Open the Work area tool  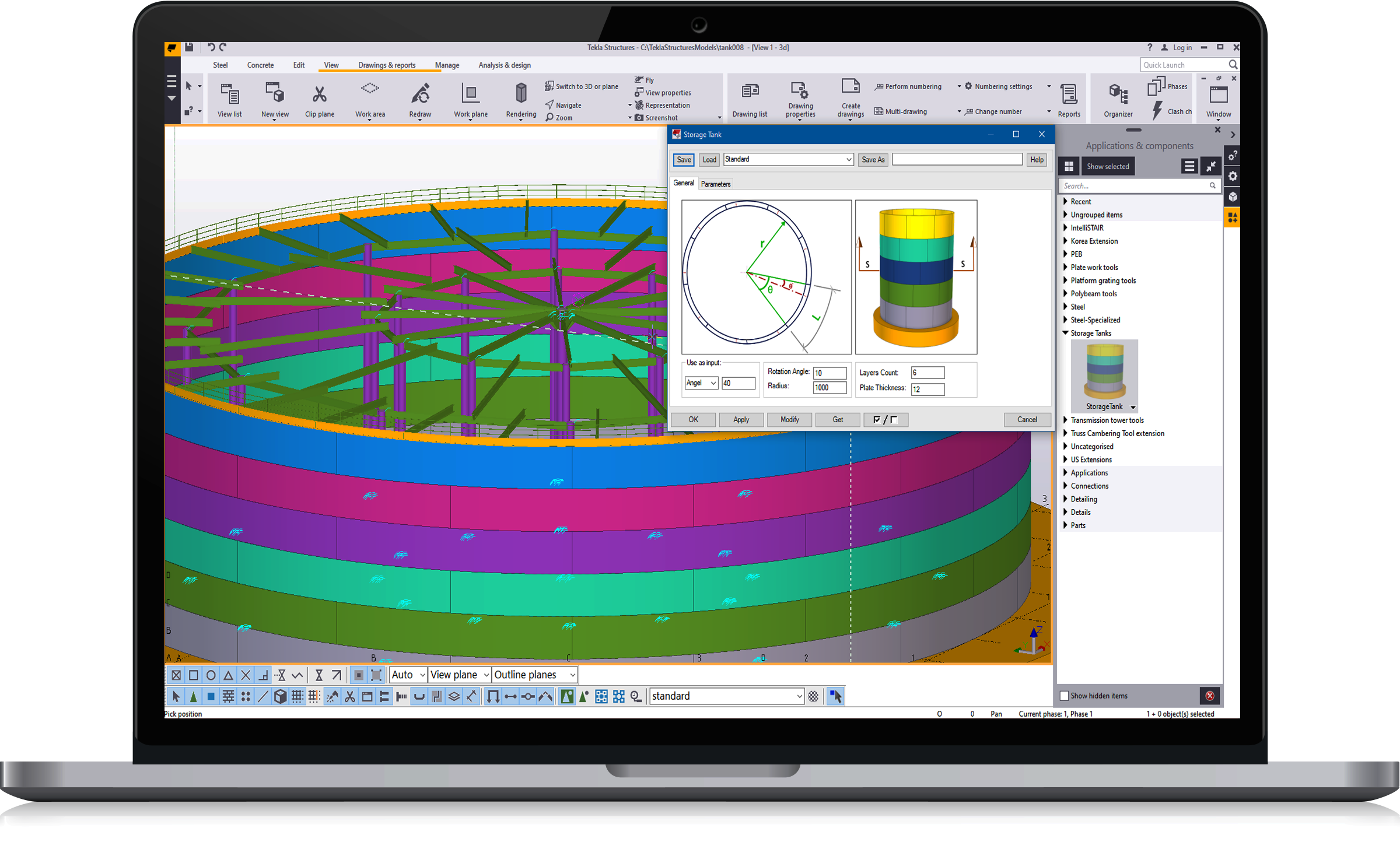point(370,89)
